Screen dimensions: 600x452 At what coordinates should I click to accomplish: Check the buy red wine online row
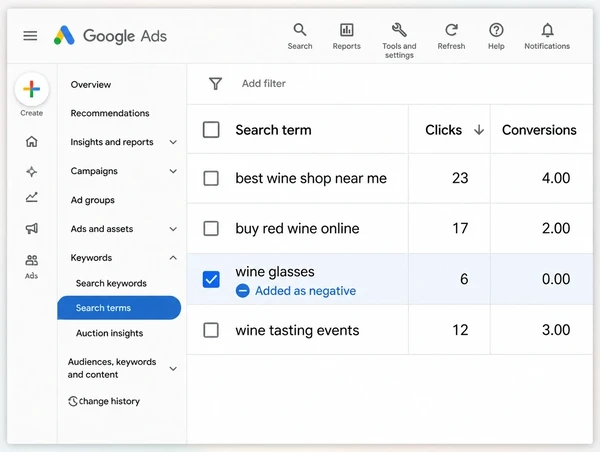pyautogui.click(x=211, y=228)
